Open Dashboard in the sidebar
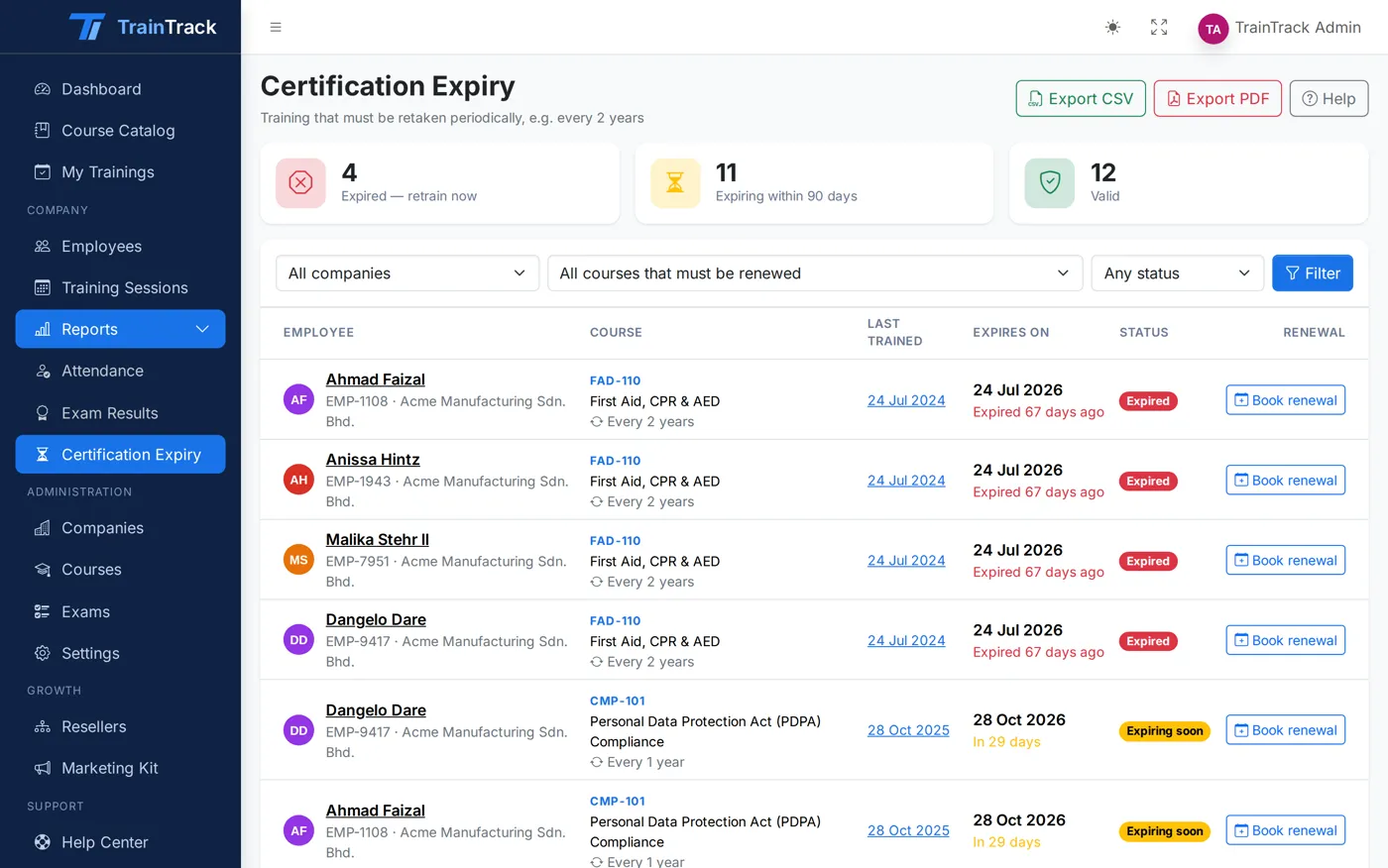 pyautogui.click(x=120, y=89)
